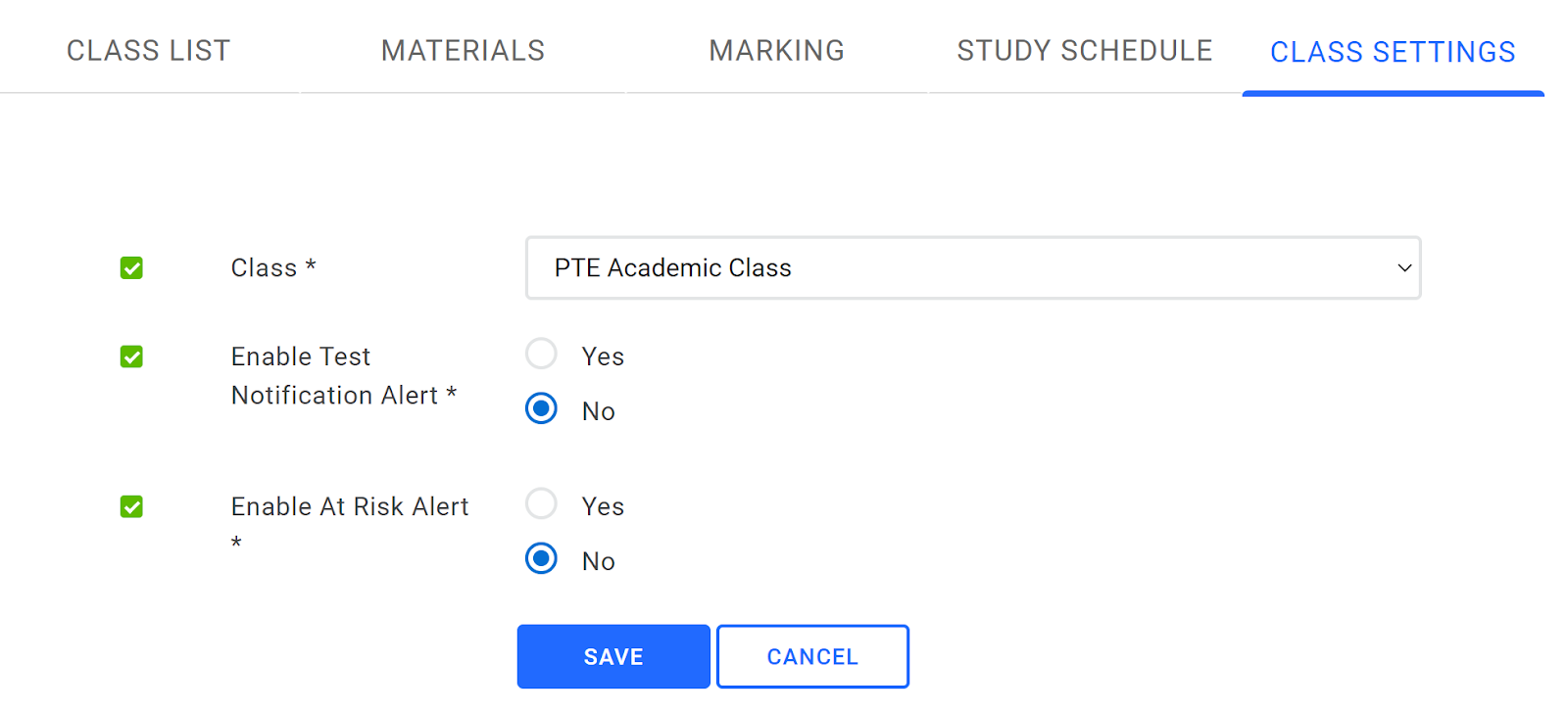Go to the MARKING tab
The width and height of the screenshot is (1568, 713).
(x=776, y=50)
